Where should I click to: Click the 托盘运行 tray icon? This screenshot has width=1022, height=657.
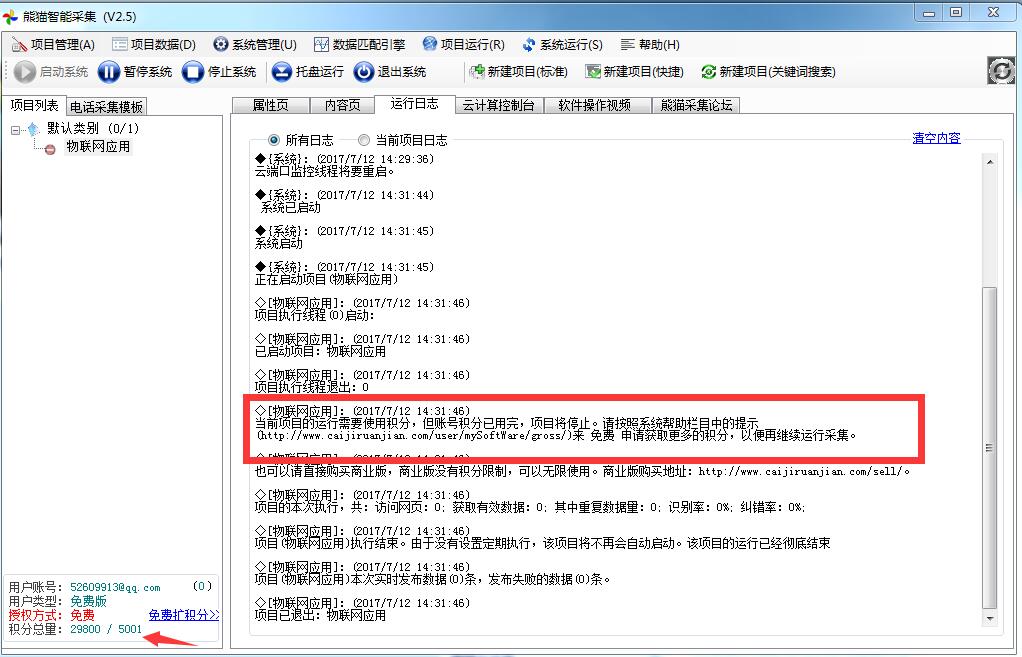281,72
